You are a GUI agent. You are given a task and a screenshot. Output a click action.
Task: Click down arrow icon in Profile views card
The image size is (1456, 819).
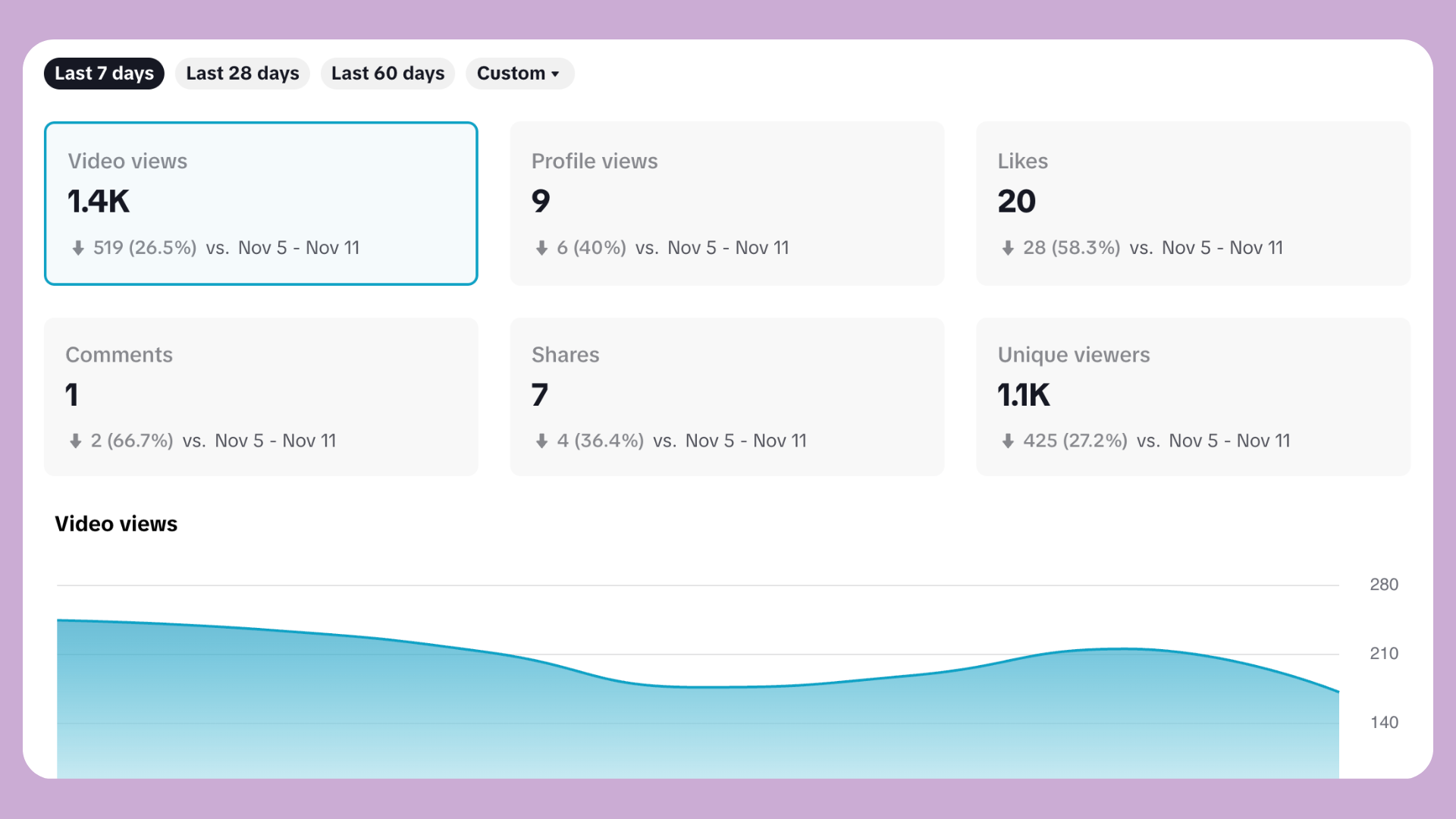click(x=541, y=248)
